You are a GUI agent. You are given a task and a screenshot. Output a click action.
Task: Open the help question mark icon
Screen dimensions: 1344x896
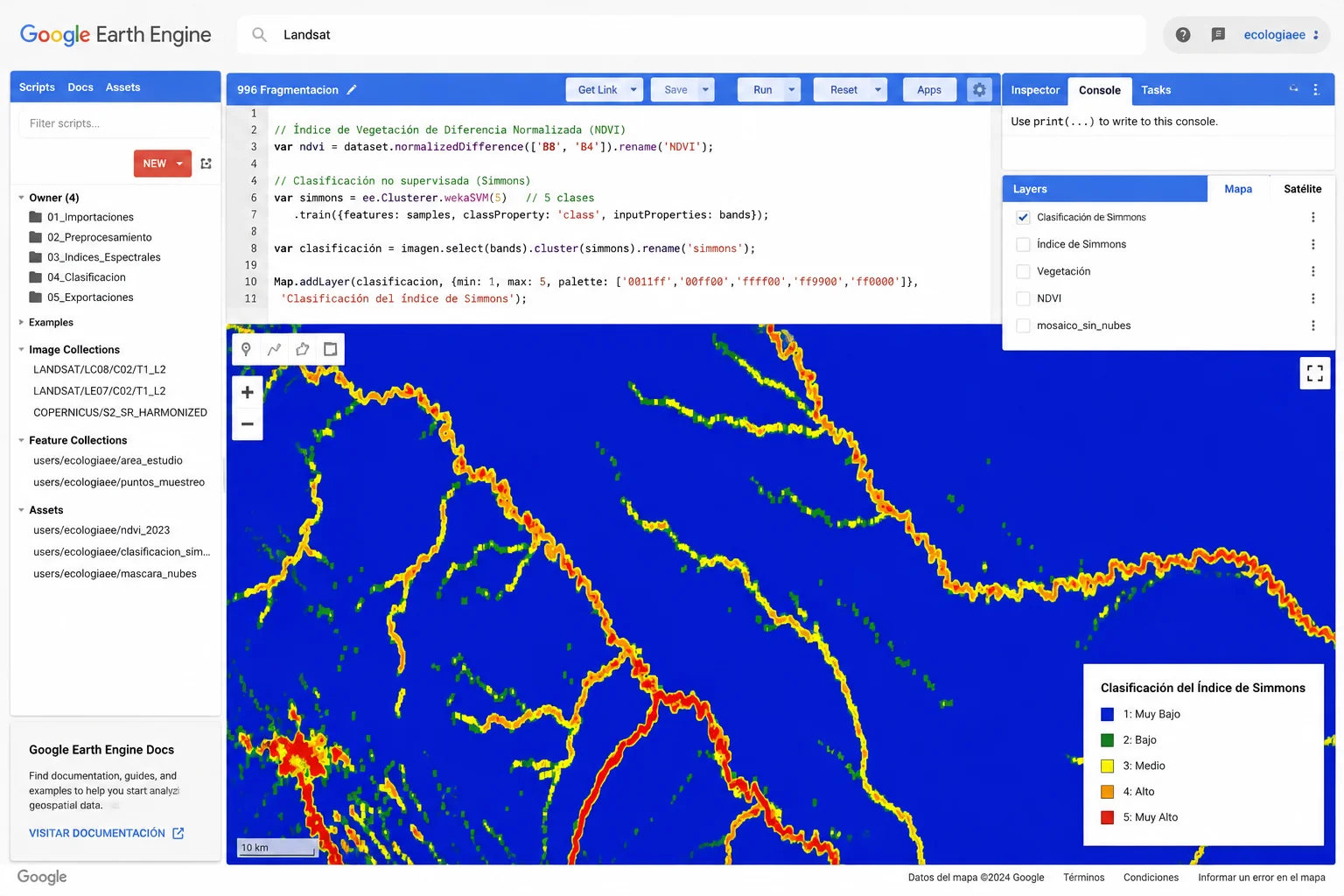(x=1183, y=35)
